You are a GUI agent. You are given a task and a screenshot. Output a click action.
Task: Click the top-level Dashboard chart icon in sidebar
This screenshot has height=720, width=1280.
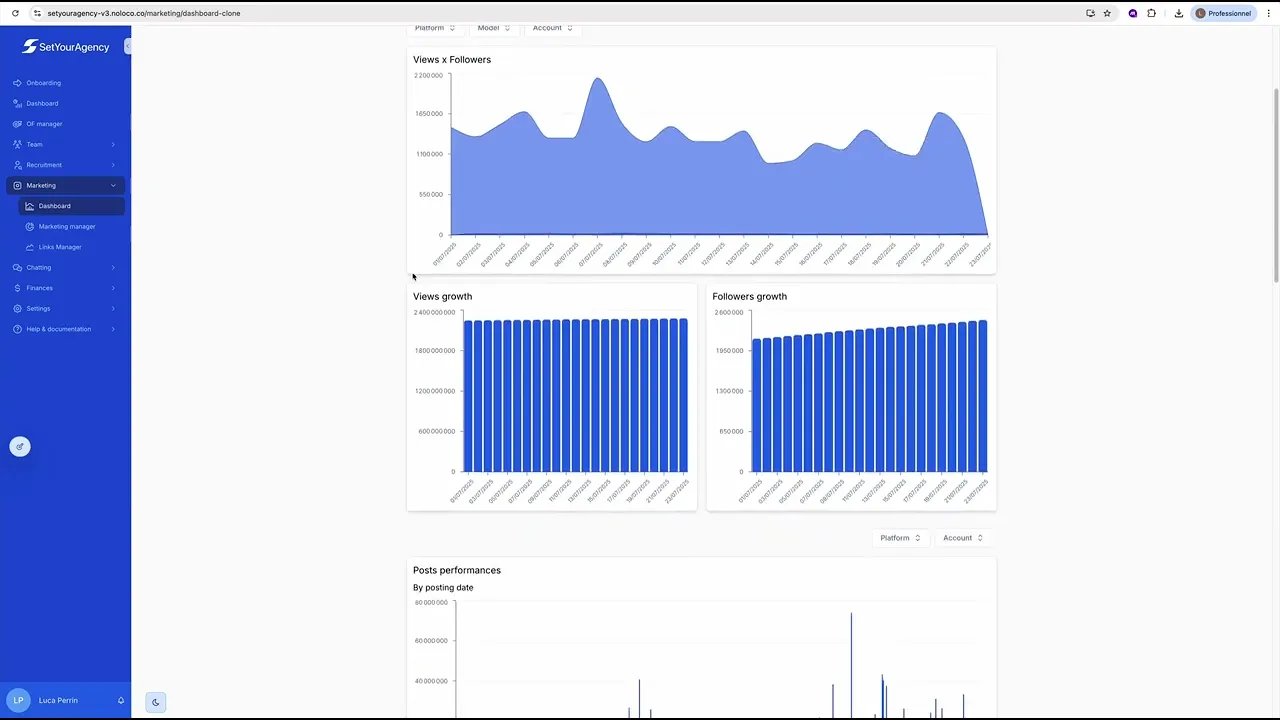coord(17,104)
